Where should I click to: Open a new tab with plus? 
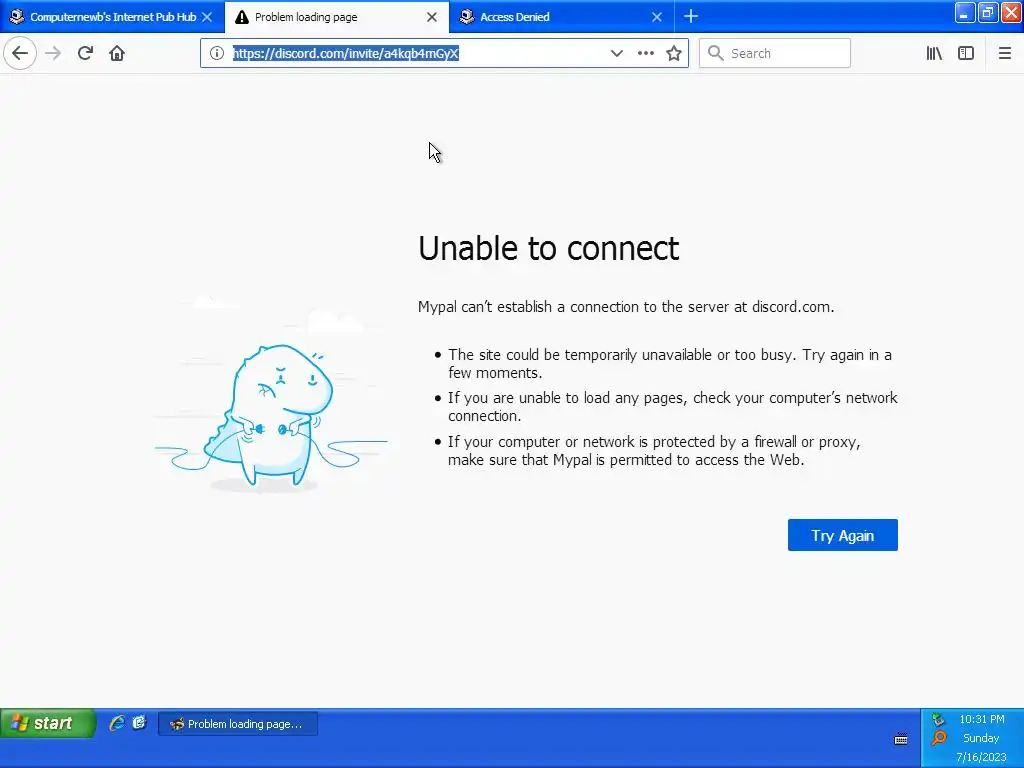tap(691, 16)
